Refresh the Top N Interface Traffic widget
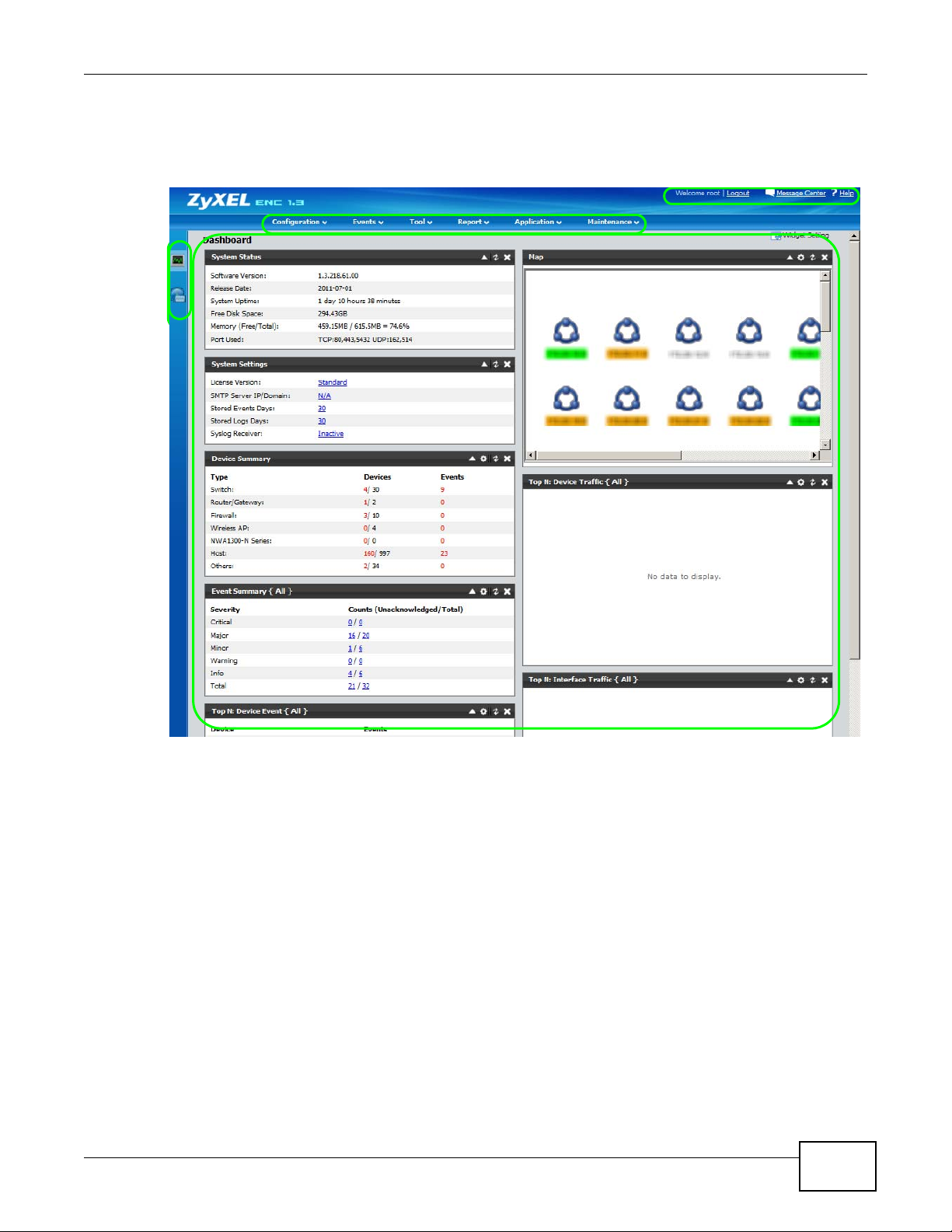Screen dimensions: 952x1232 pyautogui.click(x=813, y=680)
